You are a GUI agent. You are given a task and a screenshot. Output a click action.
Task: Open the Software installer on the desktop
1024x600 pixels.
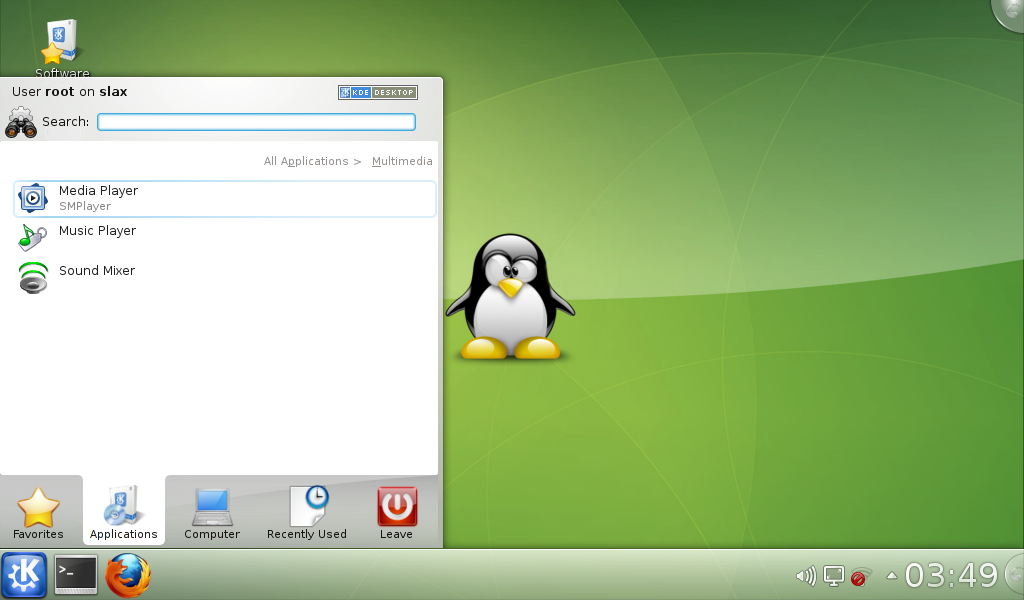pos(60,38)
